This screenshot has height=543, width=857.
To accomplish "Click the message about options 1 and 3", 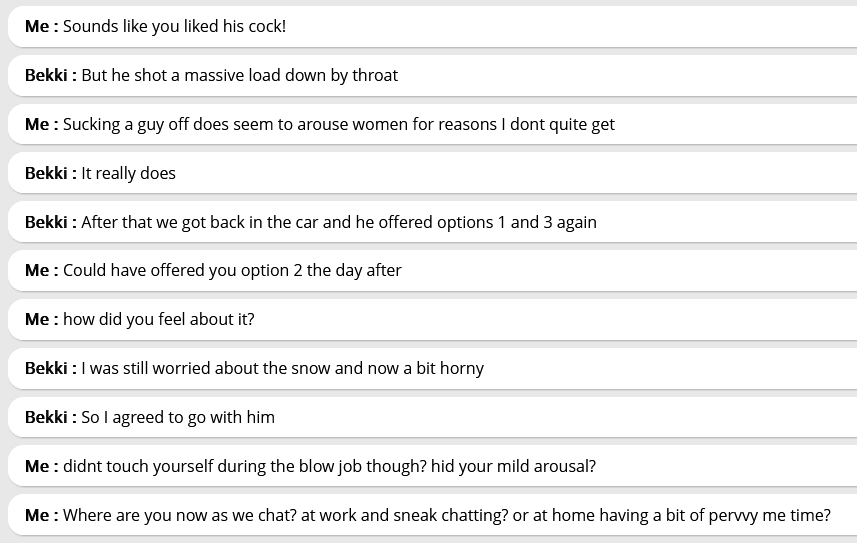I will tap(338, 222).
